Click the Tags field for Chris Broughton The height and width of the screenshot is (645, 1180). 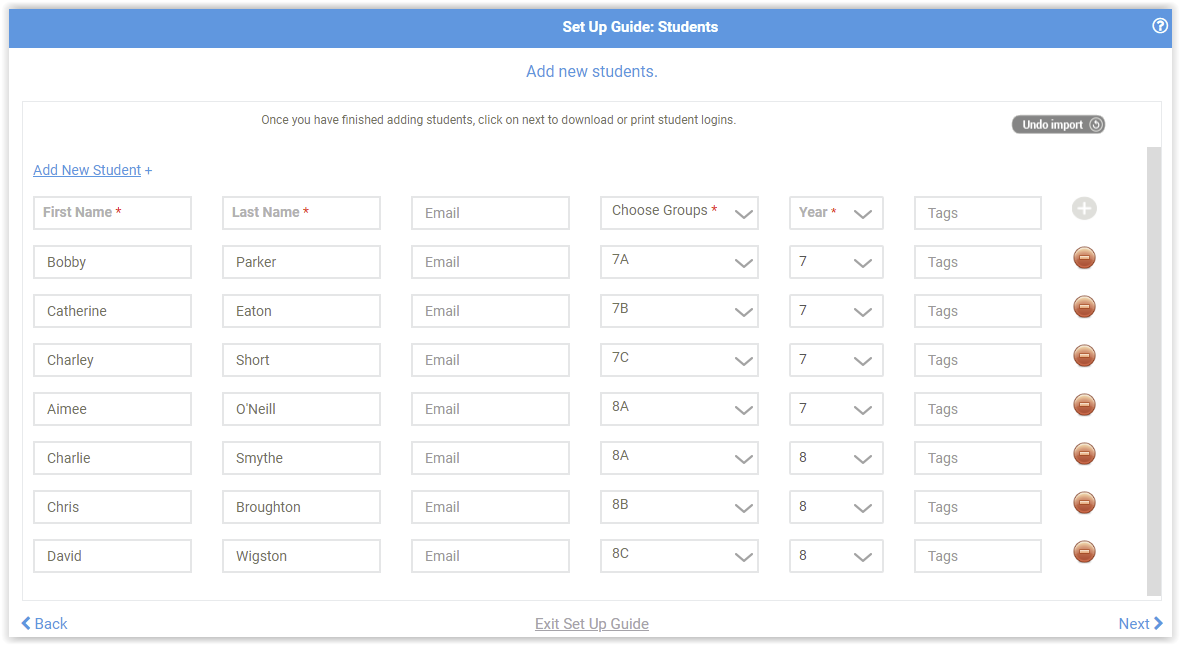(978, 507)
